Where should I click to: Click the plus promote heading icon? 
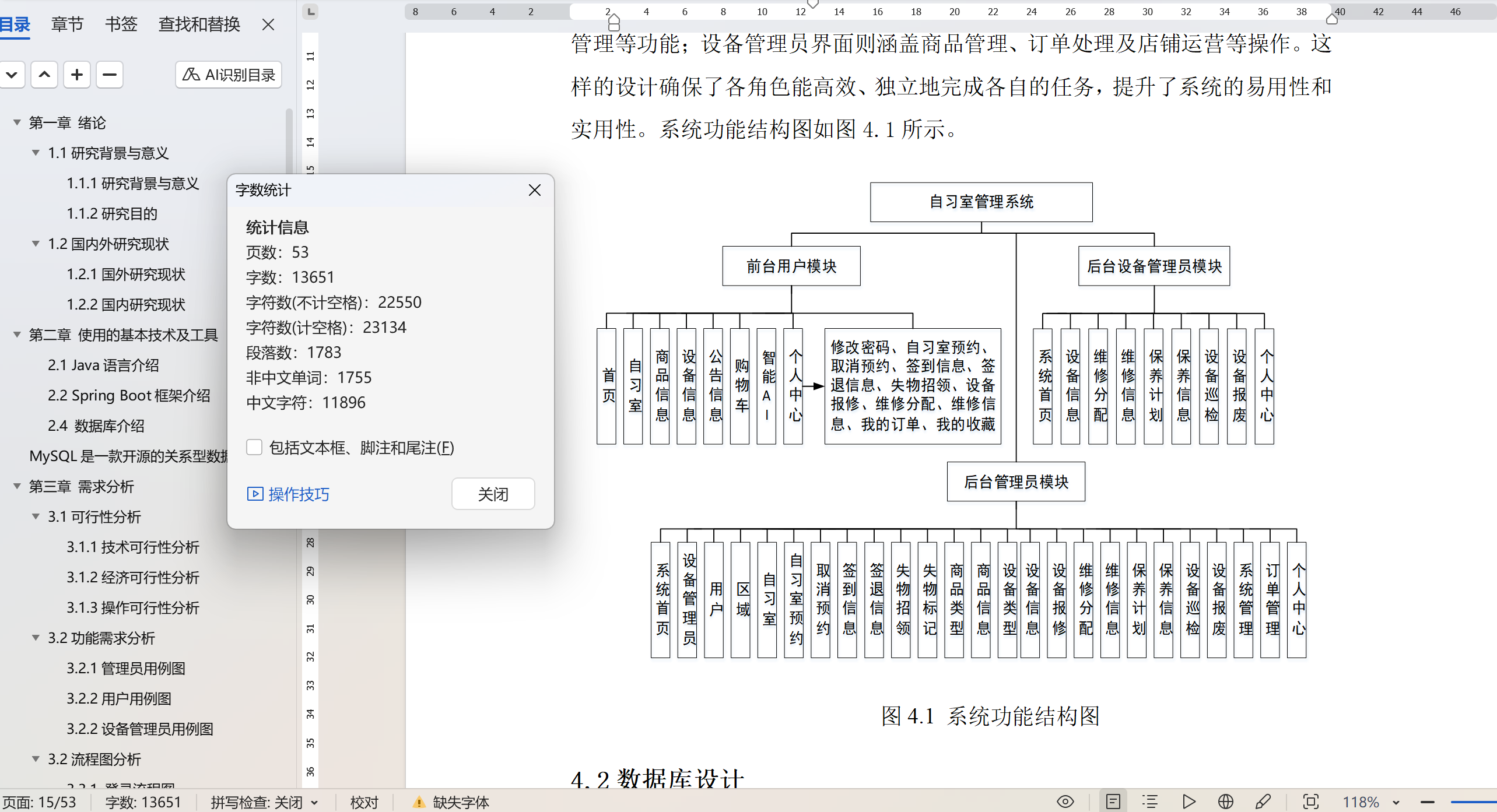77,75
